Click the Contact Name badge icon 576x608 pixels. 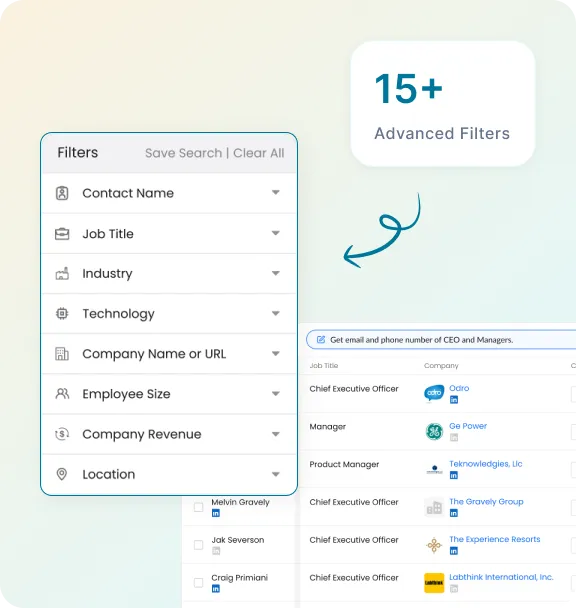(x=62, y=193)
